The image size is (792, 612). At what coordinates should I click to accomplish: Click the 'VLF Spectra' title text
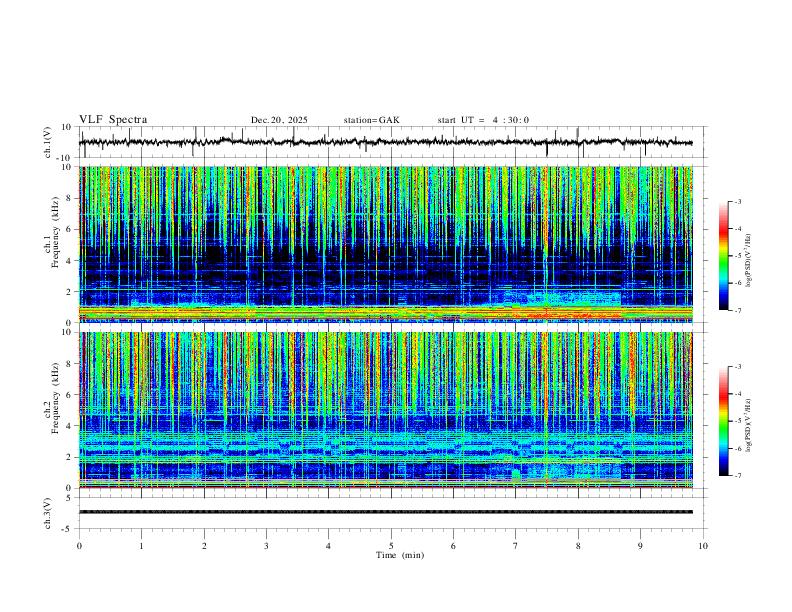point(113,120)
